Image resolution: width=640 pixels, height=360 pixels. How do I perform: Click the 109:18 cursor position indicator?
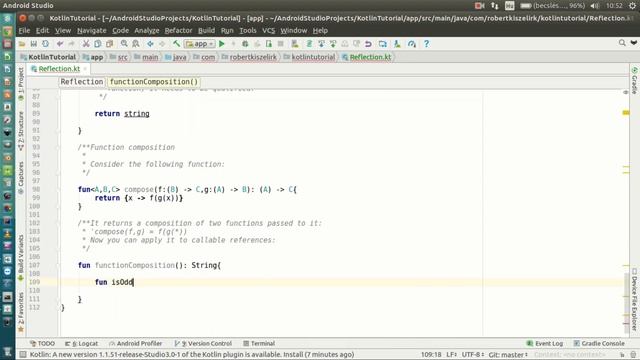click(431, 355)
